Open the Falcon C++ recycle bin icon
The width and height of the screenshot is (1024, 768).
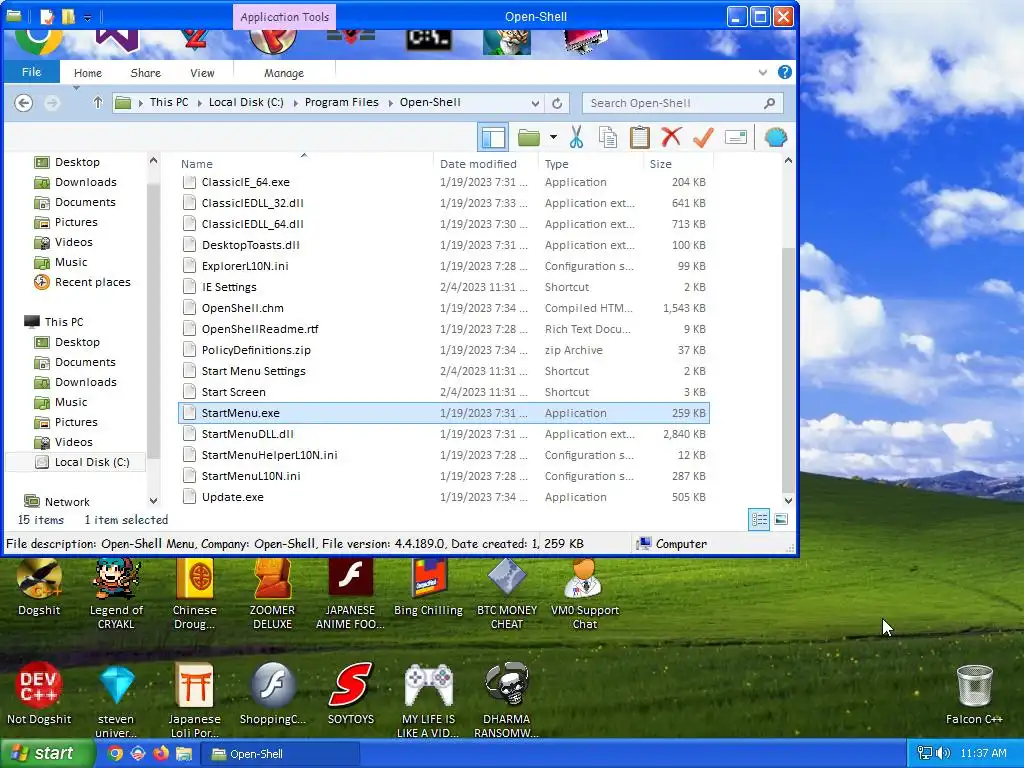[x=974, y=695]
